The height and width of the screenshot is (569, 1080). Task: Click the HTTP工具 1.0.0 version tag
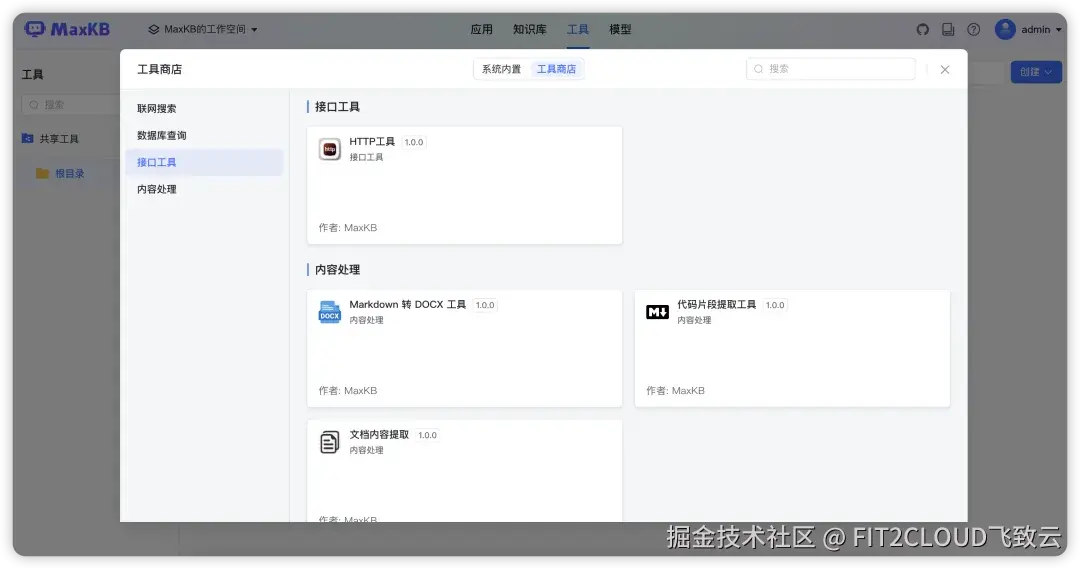point(414,142)
